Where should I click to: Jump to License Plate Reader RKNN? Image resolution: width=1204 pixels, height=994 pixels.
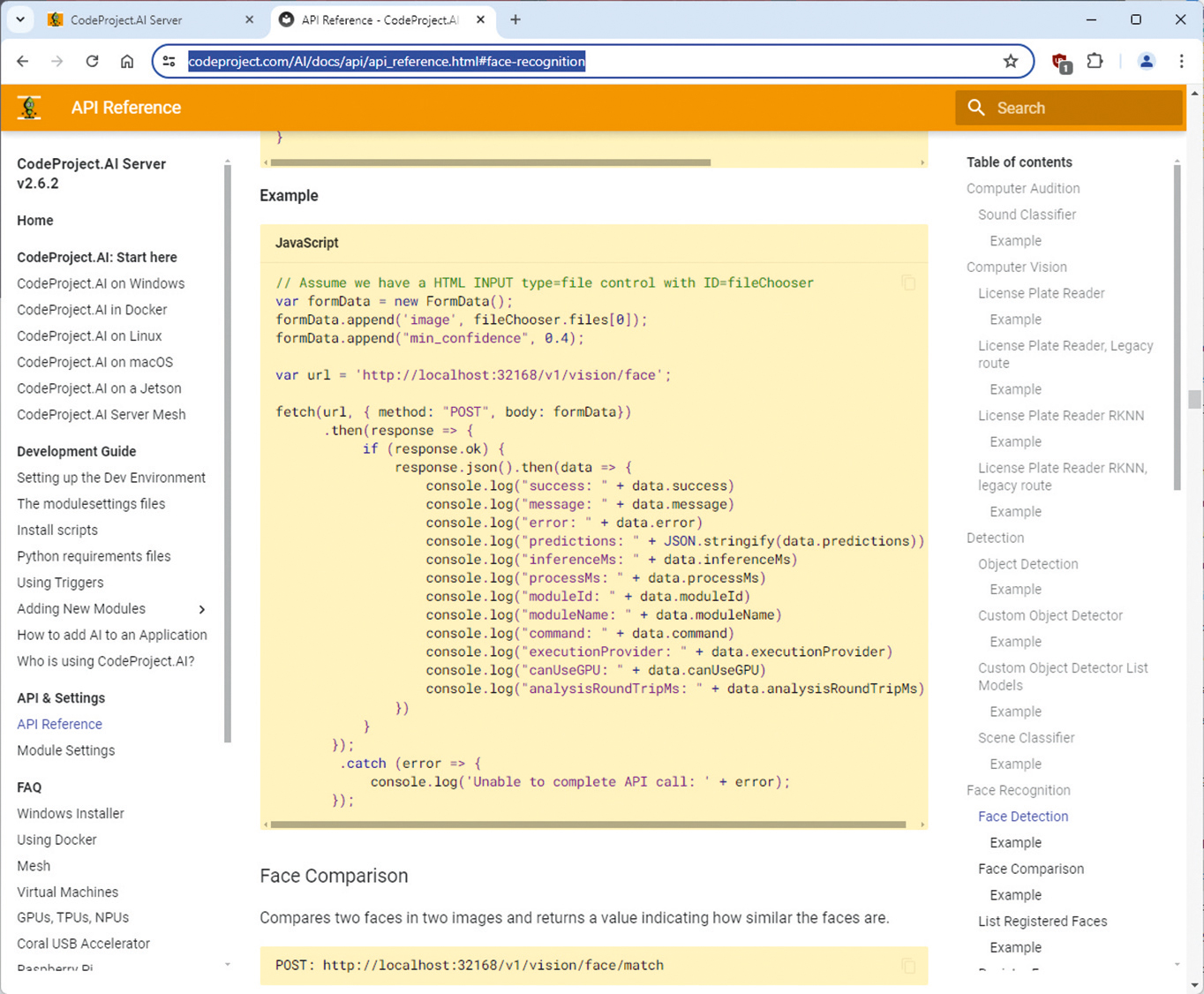pyautogui.click(x=1061, y=416)
